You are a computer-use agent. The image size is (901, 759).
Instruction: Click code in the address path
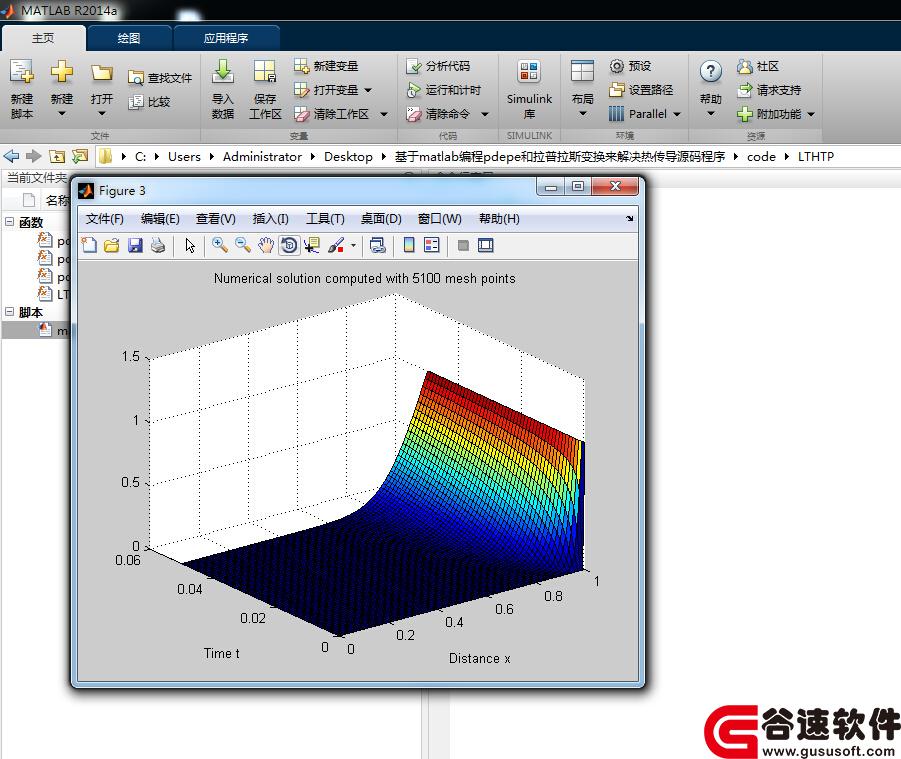click(x=761, y=156)
